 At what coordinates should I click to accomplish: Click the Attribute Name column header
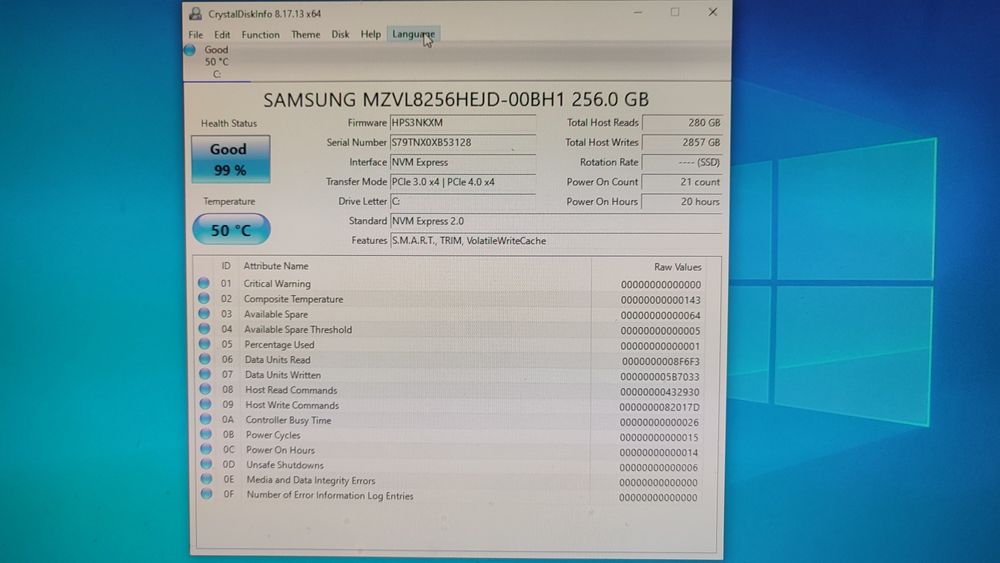[276, 266]
